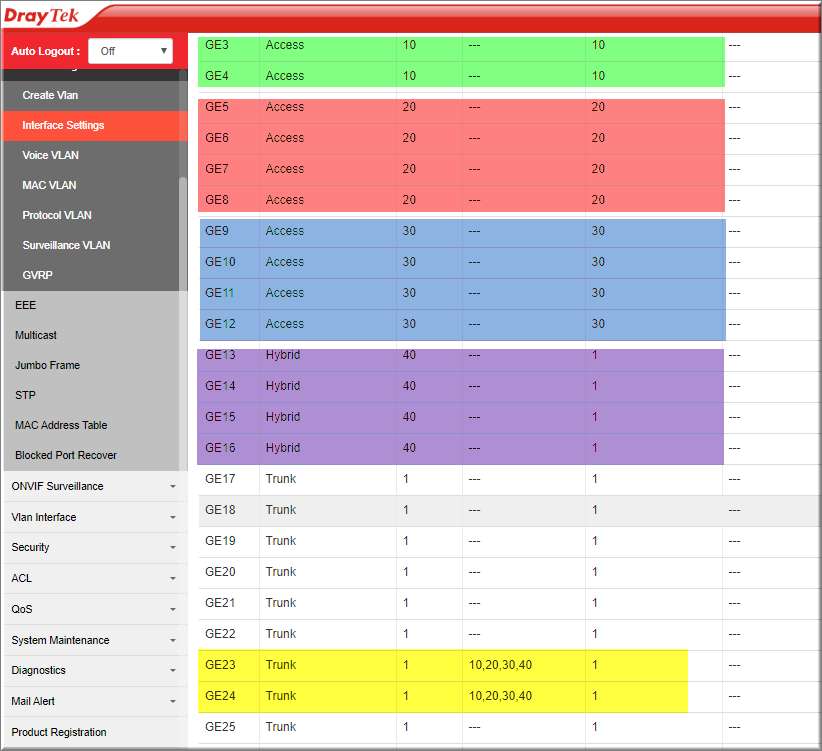
Task: Select the GE13 port cell
Action: 229,355
